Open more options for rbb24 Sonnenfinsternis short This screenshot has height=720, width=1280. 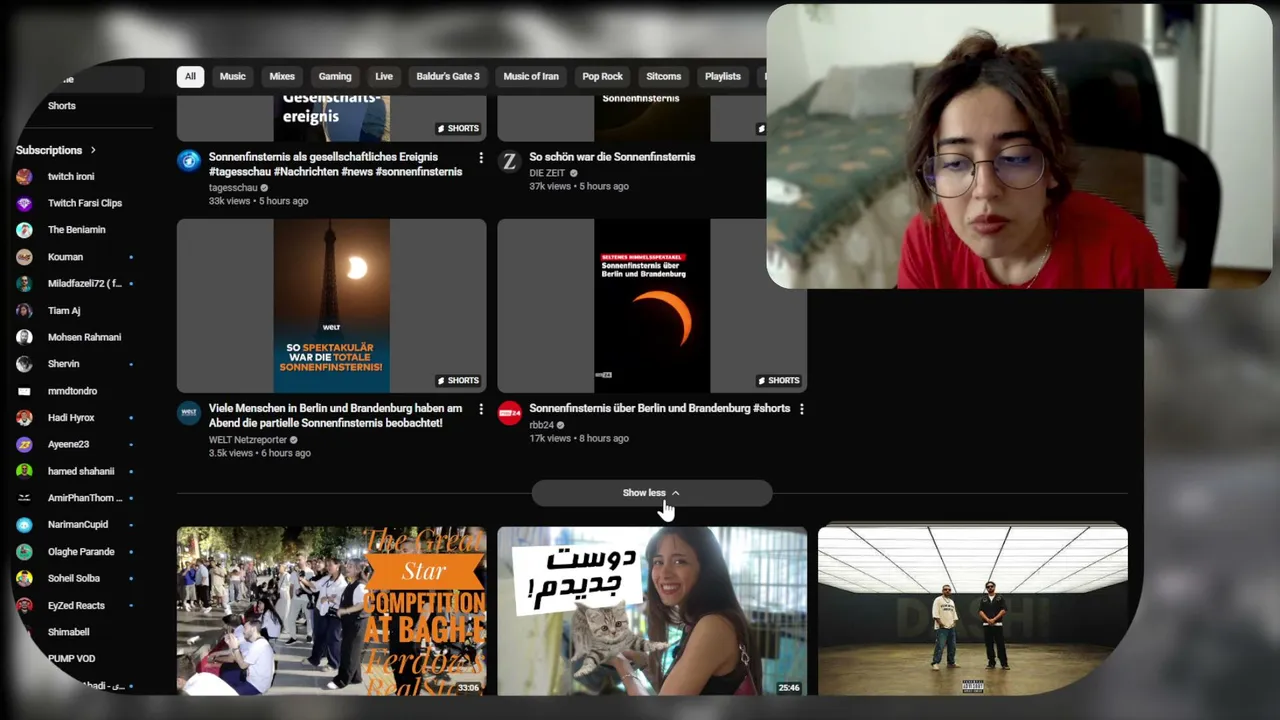(x=801, y=409)
